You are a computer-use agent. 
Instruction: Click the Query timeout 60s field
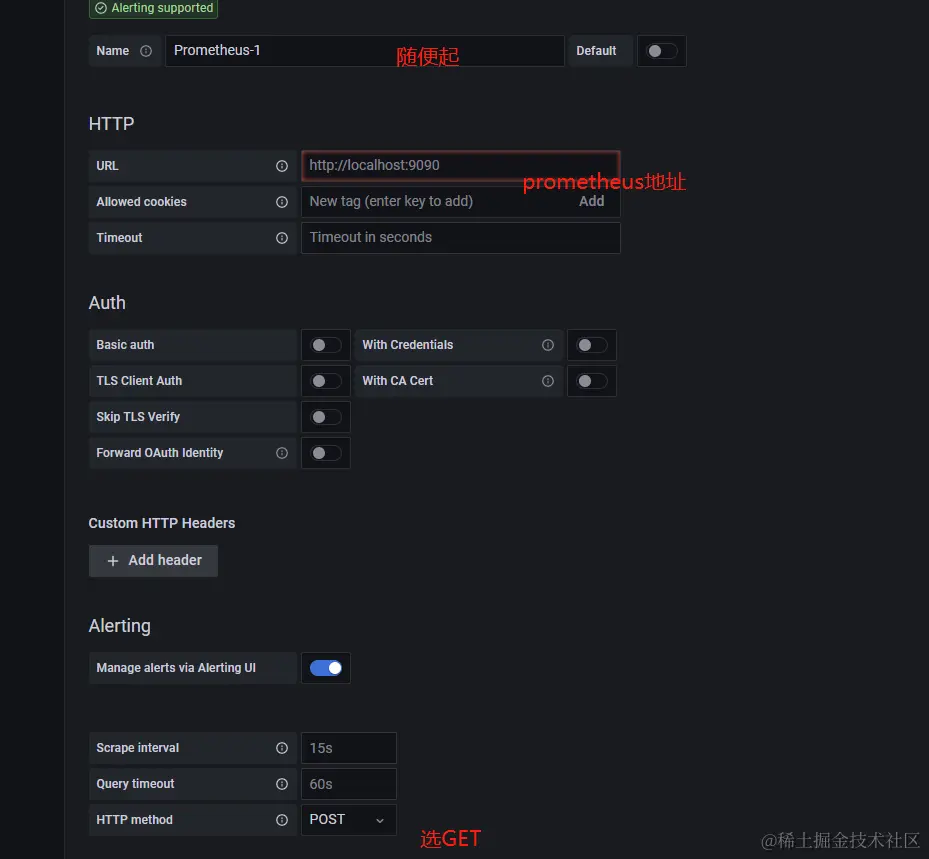348,784
